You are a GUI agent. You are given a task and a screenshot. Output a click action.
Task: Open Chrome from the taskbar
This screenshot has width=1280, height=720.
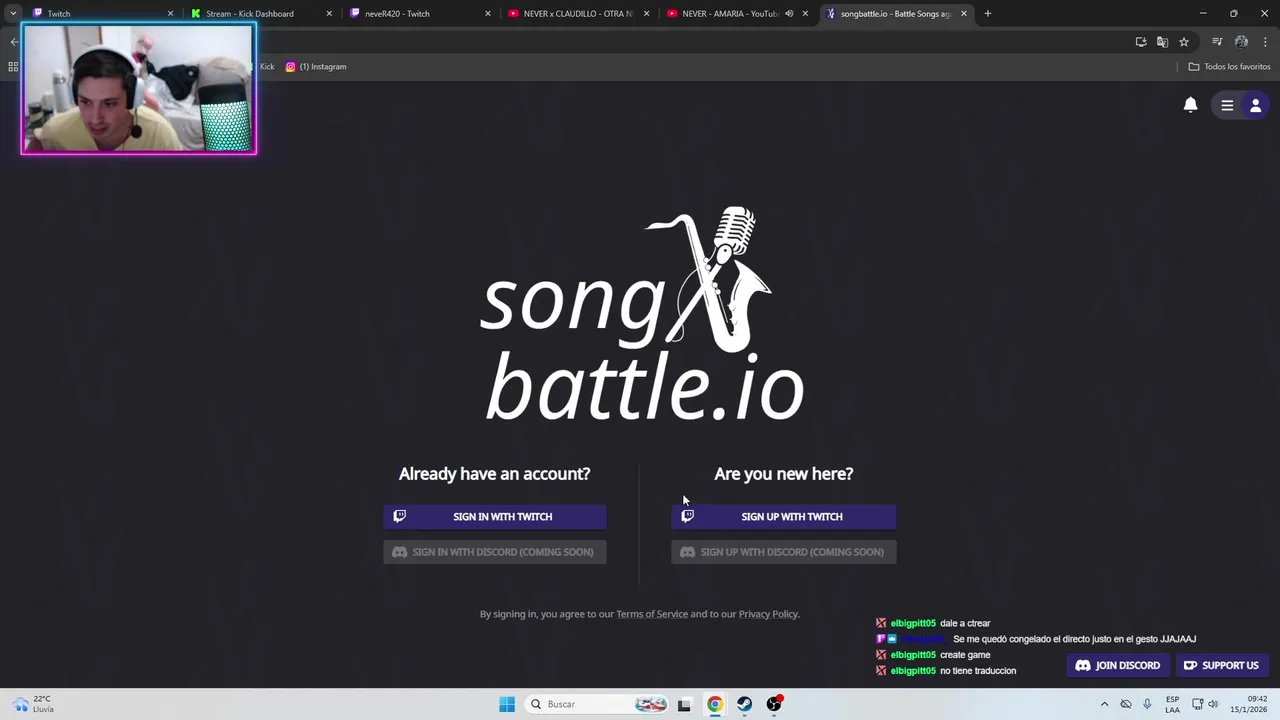[x=714, y=704]
